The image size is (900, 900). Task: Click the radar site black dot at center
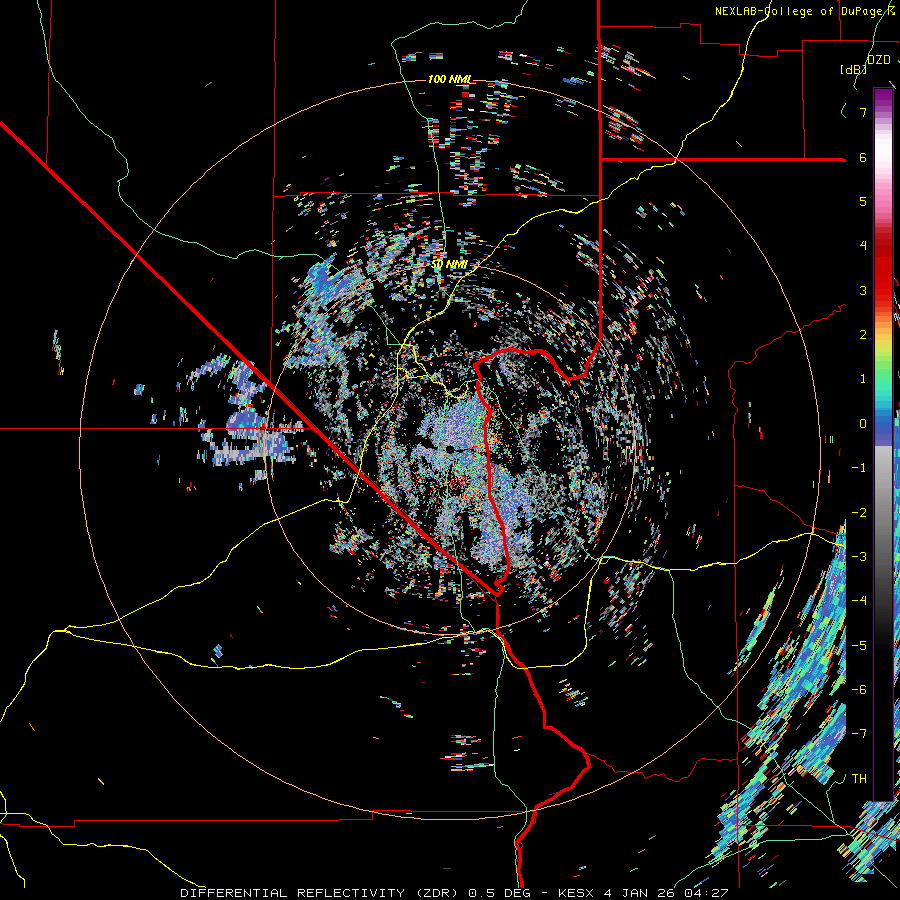[451, 448]
